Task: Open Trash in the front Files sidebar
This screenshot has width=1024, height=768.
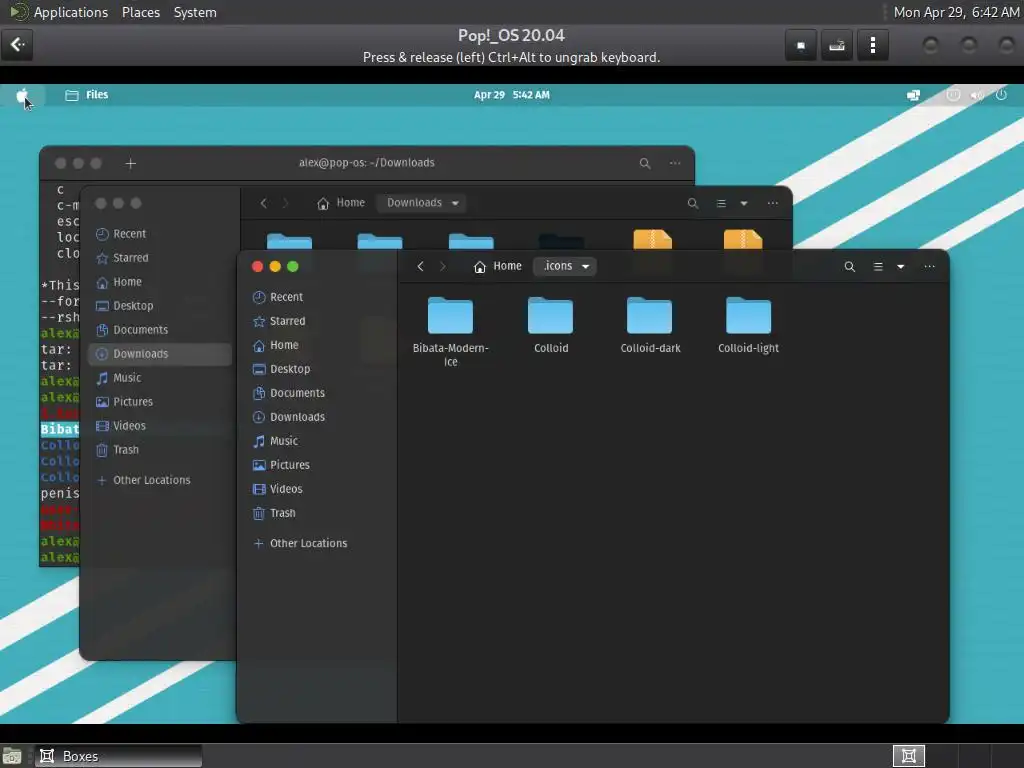Action: pos(316,513)
